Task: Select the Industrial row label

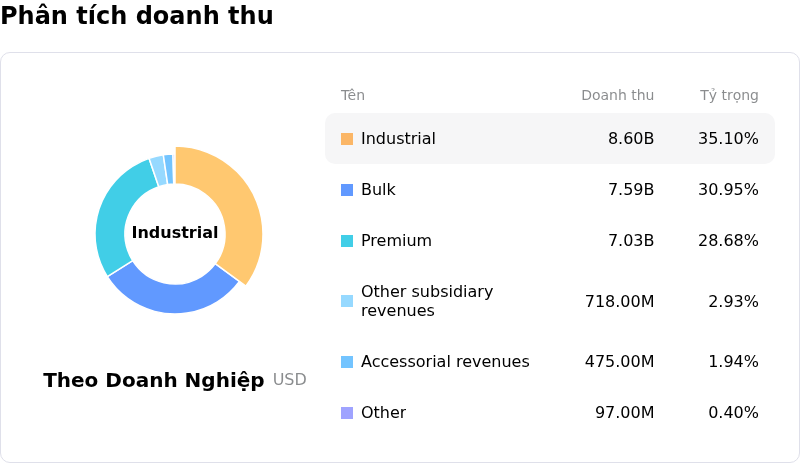Action: coord(398,139)
